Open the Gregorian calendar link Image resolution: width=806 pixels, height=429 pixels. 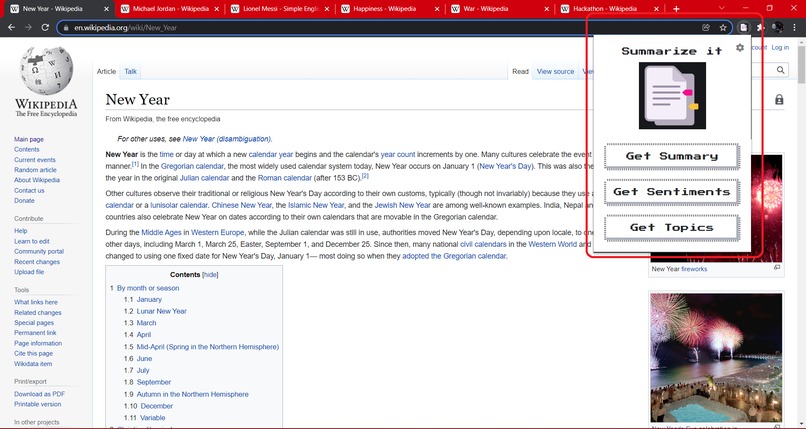click(x=192, y=166)
